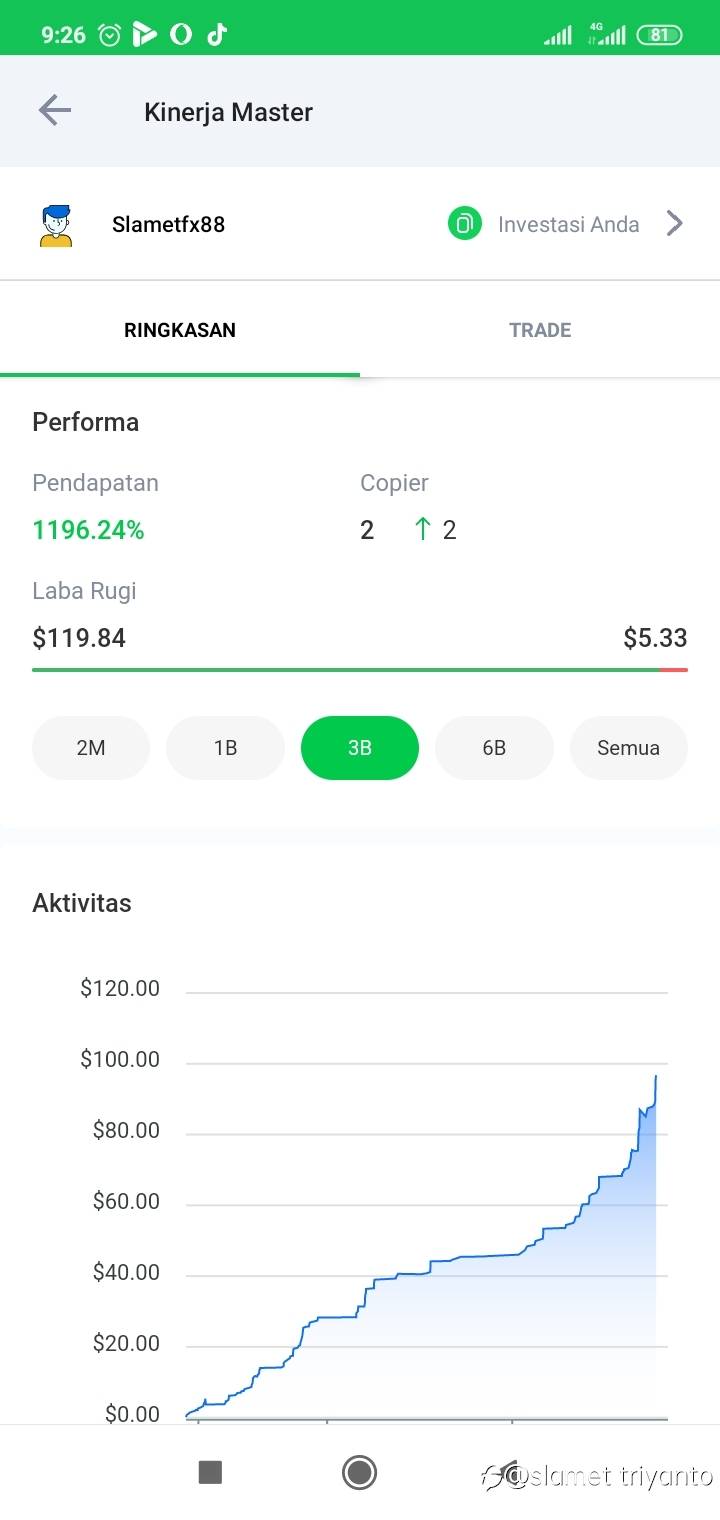Tap the Android home circle button

click(x=359, y=1472)
